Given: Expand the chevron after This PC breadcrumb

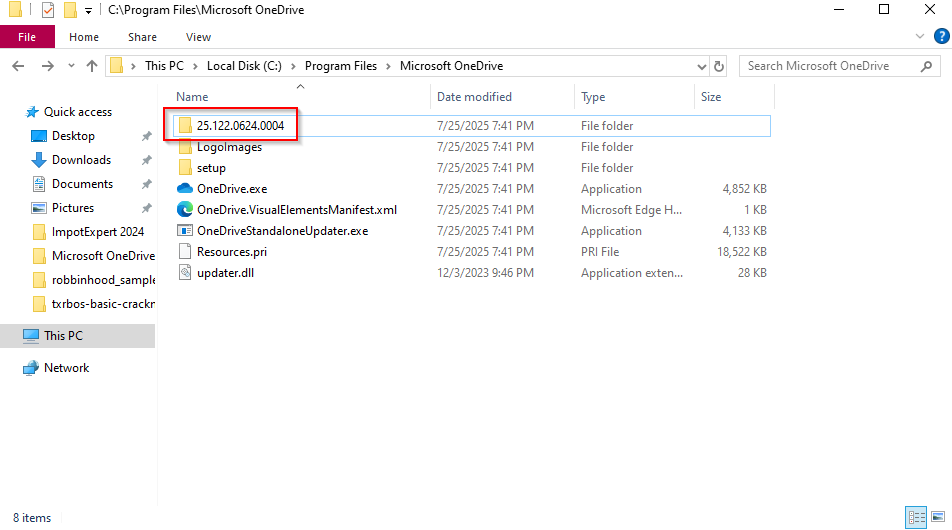Looking at the screenshot, I should (x=196, y=66).
